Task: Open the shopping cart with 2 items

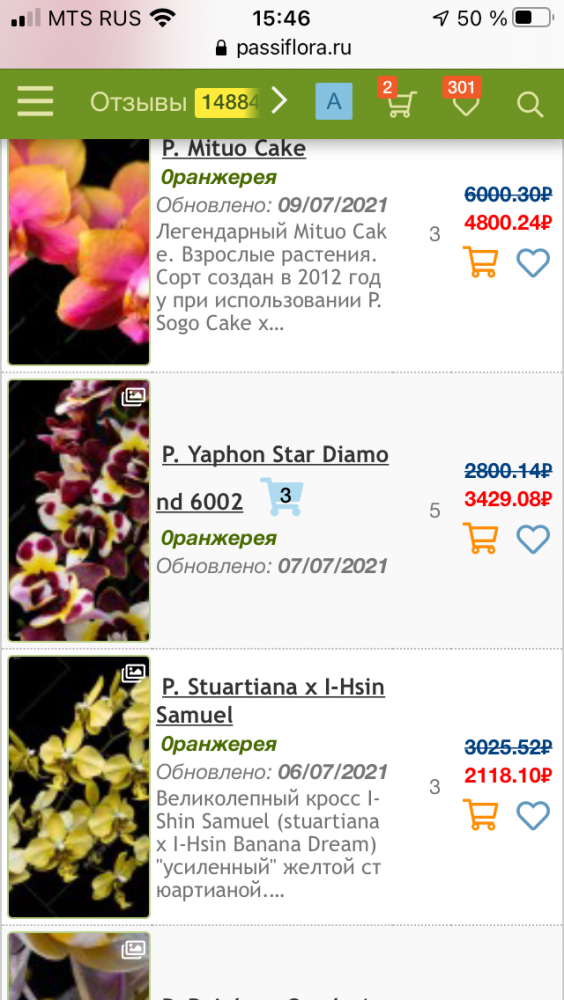Action: click(402, 104)
